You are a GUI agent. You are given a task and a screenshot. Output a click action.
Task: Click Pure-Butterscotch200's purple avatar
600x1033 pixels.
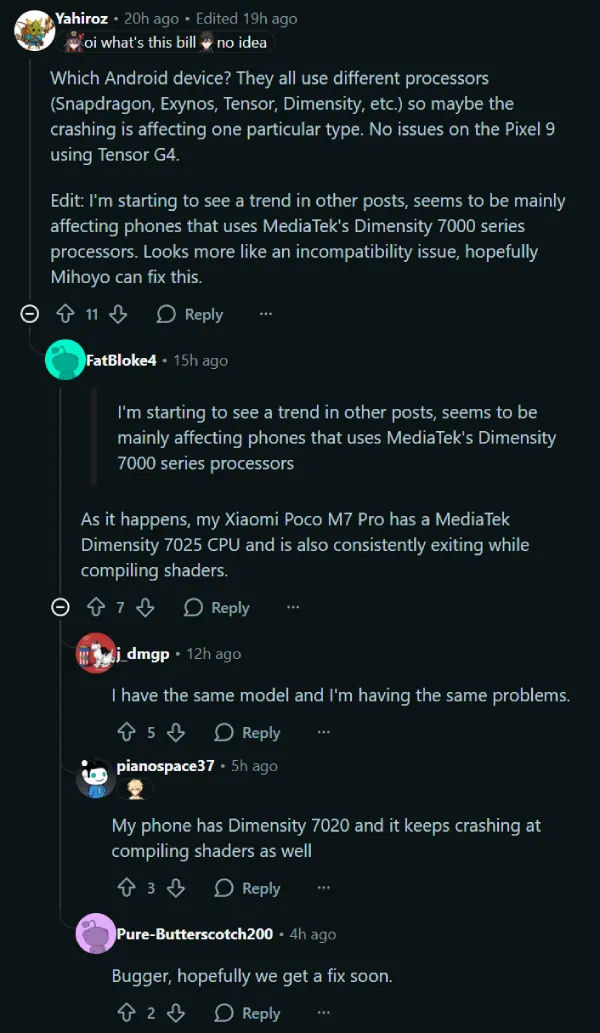pyautogui.click(x=95, y=934)
